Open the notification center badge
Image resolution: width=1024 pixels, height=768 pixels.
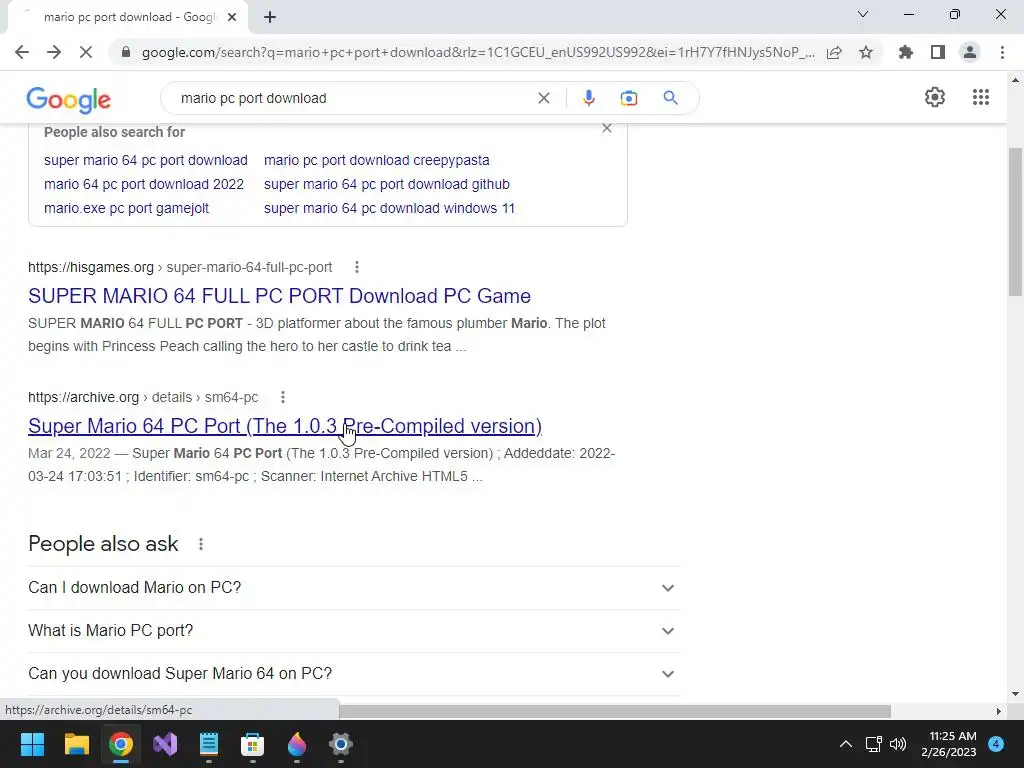click(996, 744)
